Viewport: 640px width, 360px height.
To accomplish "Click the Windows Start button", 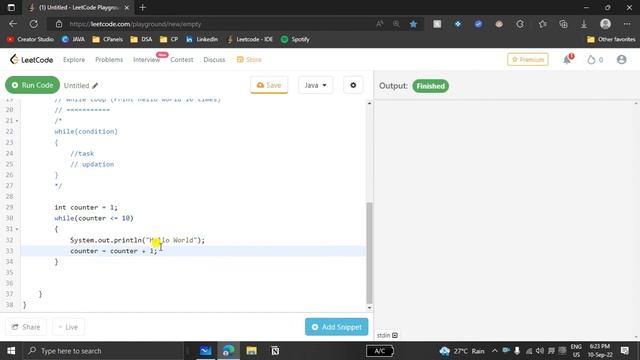I will 11,351.
